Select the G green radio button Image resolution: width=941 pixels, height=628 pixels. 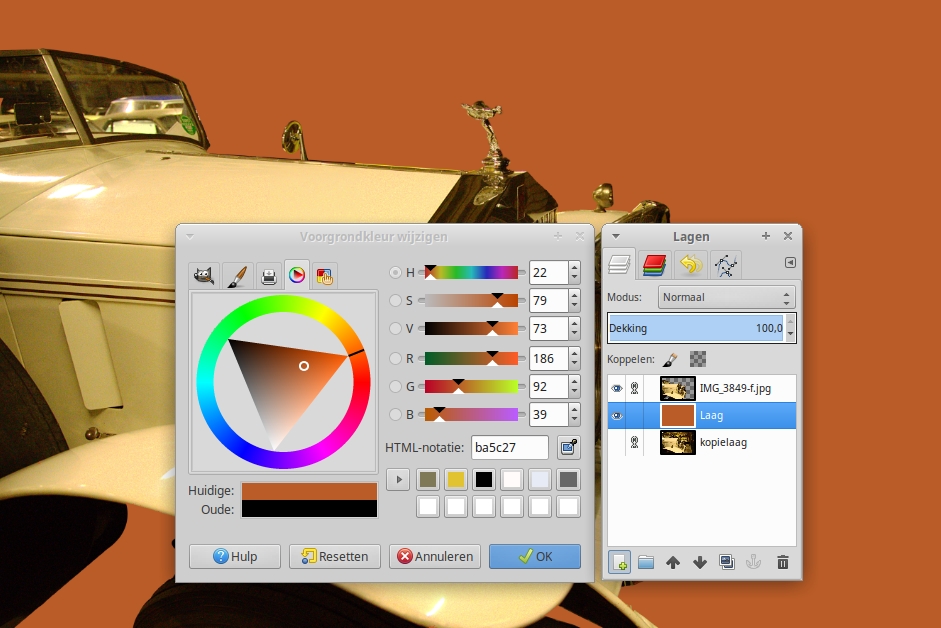[x=395, y=387]
